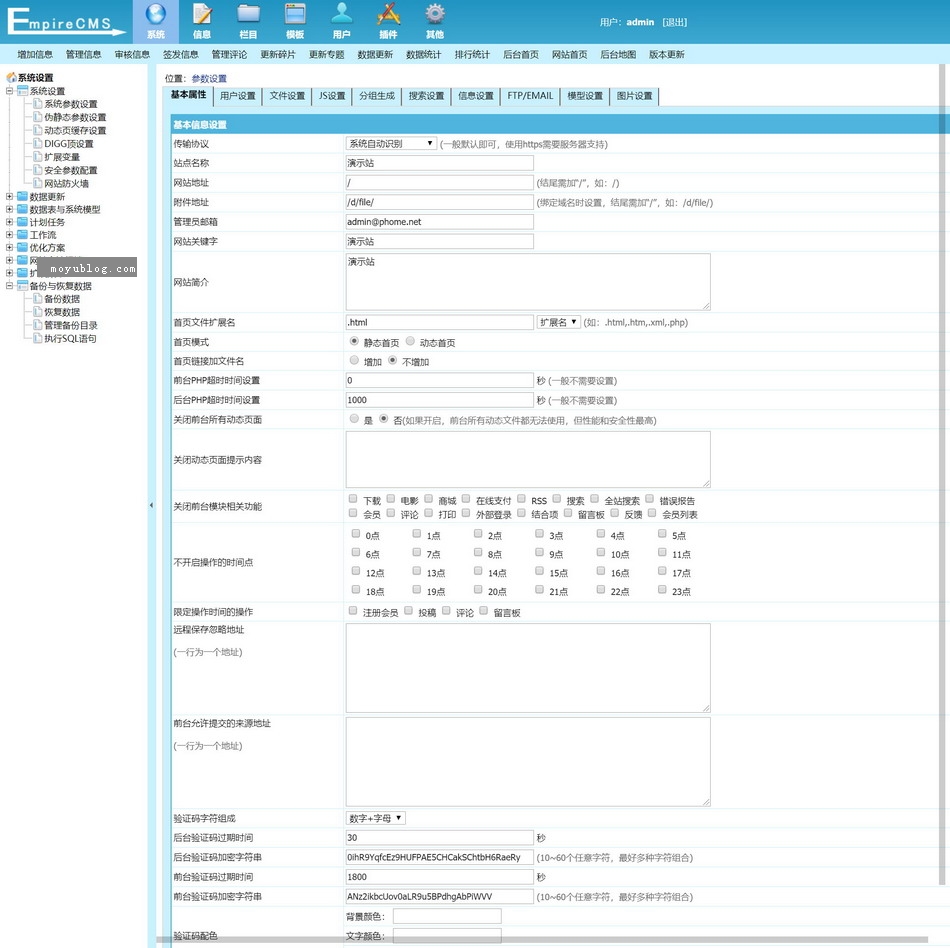Viewport: 950px width, 948px height.
Task: Click the 站点名称 input field
Action: [440, 163]
